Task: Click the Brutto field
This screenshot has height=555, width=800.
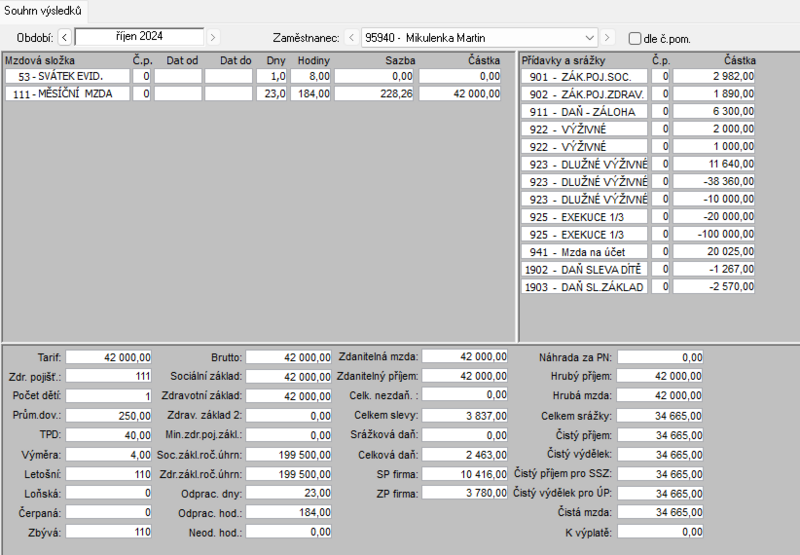Action: click(288, 357)
